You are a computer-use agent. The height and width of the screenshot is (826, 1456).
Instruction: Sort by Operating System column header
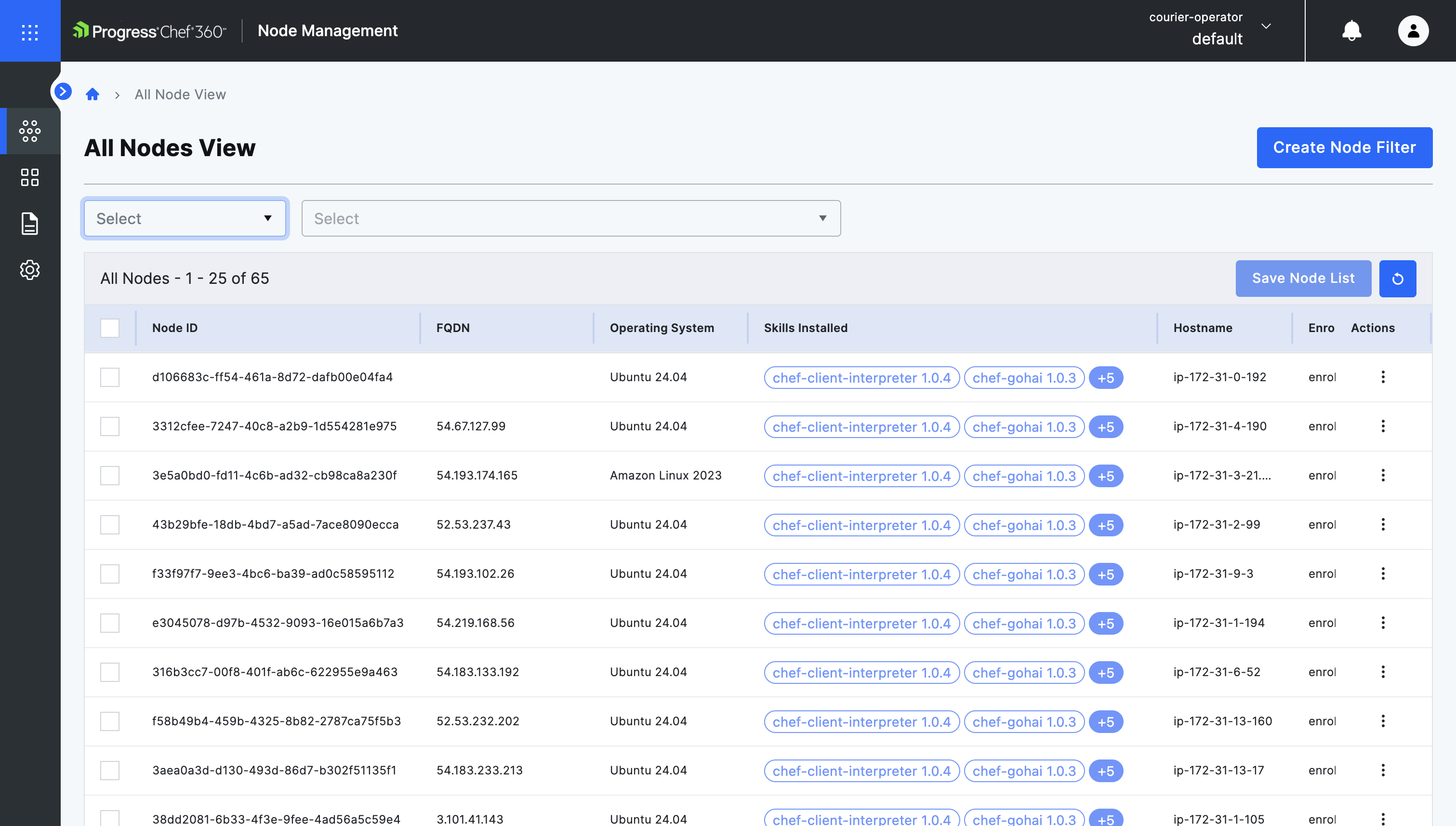662,328
